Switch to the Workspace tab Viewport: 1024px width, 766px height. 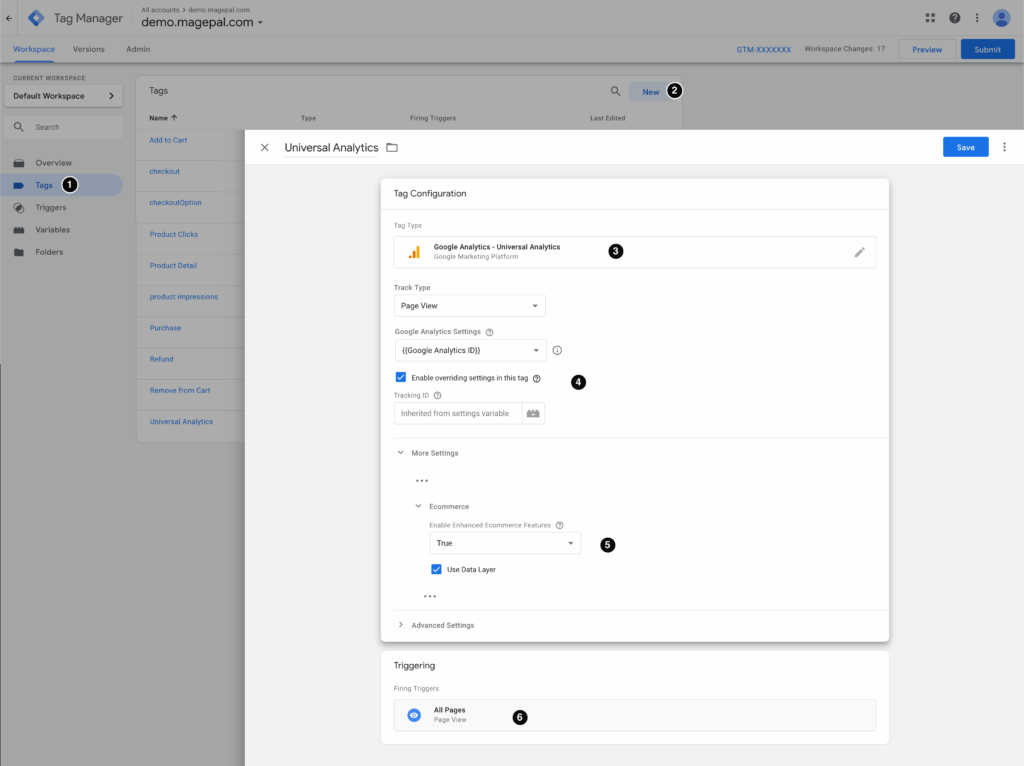pos(34,50)
